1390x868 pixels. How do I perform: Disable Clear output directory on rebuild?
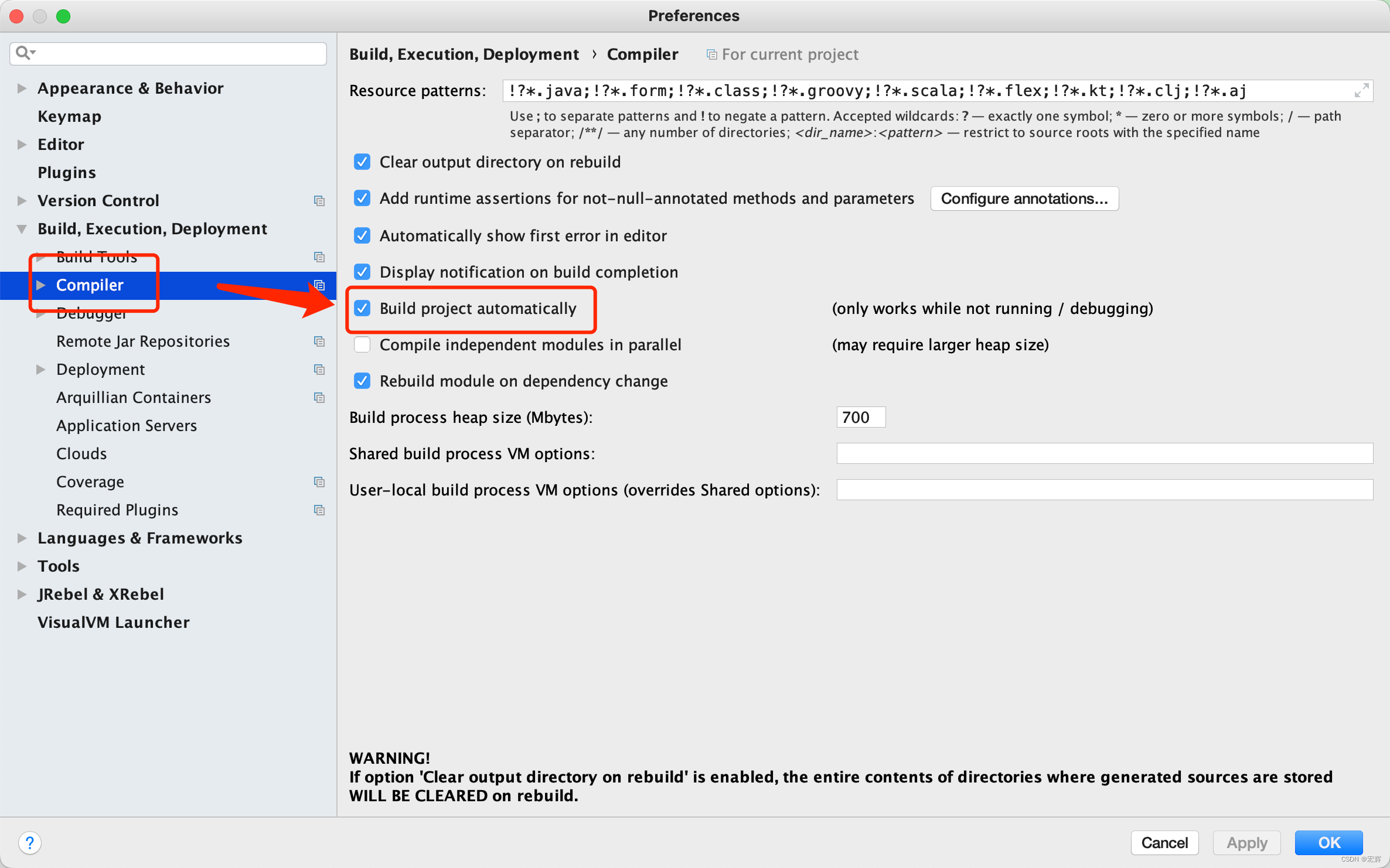point(363,161)
